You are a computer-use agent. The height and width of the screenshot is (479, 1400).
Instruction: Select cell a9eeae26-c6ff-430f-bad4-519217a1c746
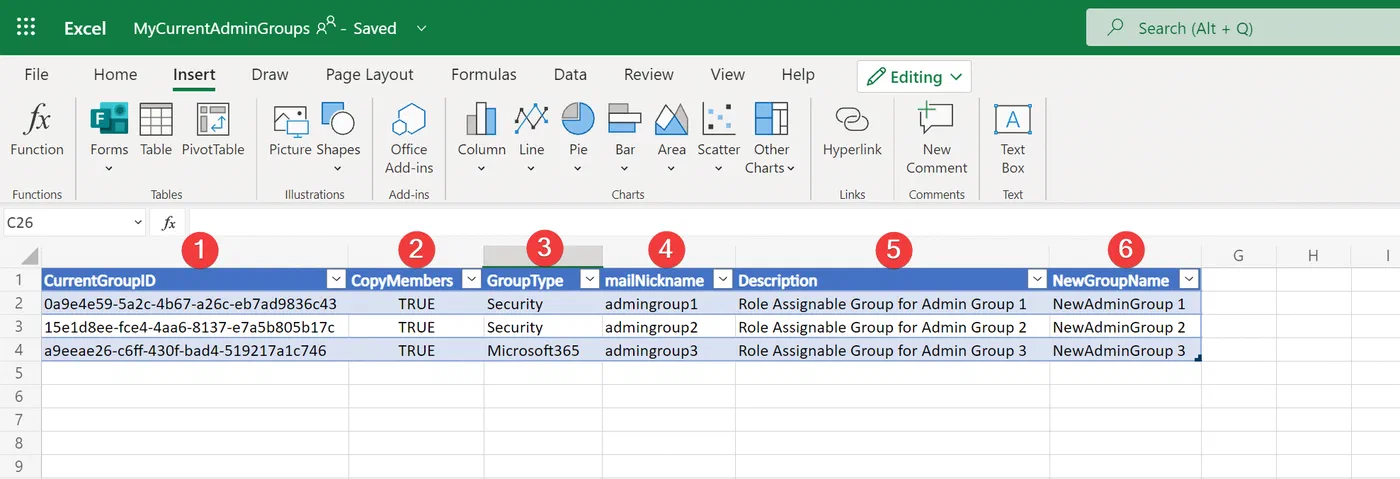[195, 351]
